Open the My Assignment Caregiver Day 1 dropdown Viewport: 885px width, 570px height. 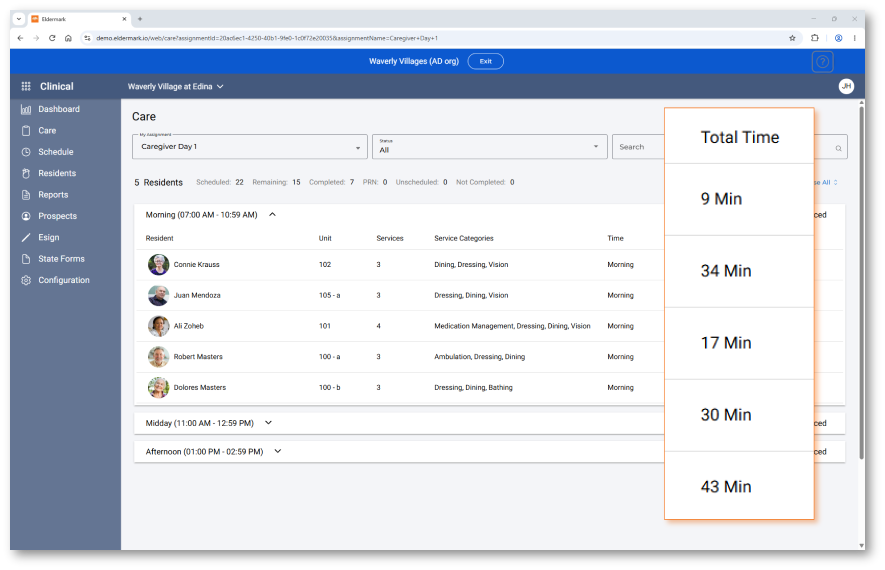(250, 147)
